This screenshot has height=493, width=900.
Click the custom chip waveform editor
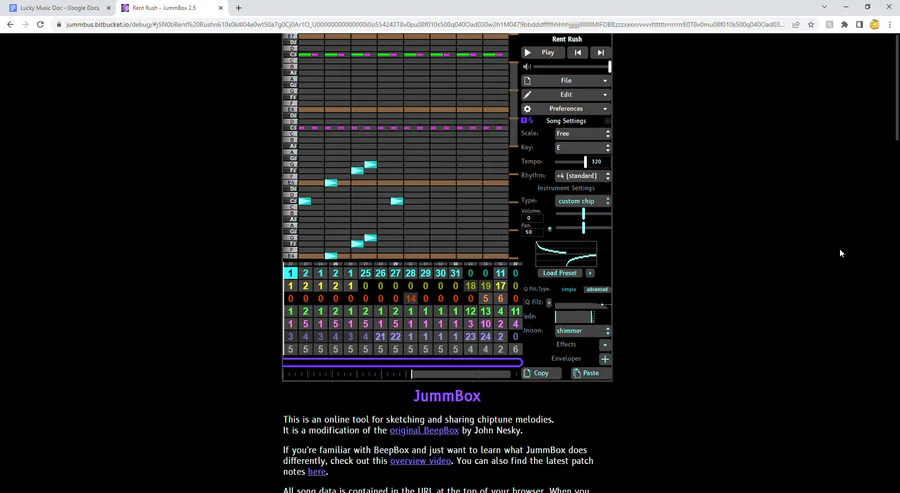pyautogui.click(x=566, y=254)
